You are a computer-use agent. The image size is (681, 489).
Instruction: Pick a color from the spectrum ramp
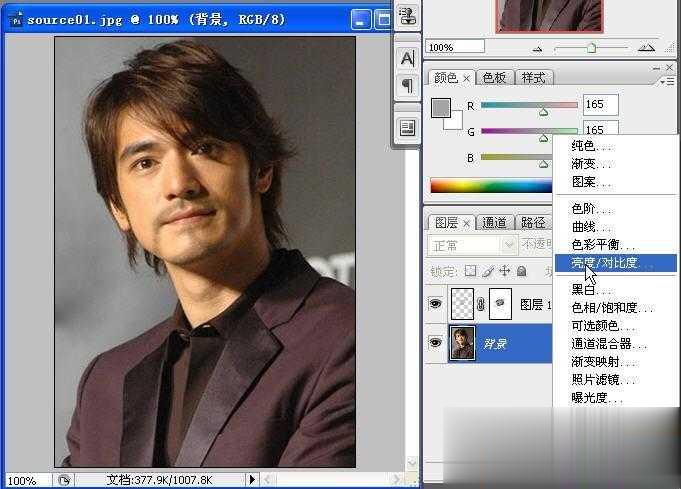[x=491, y=185]
